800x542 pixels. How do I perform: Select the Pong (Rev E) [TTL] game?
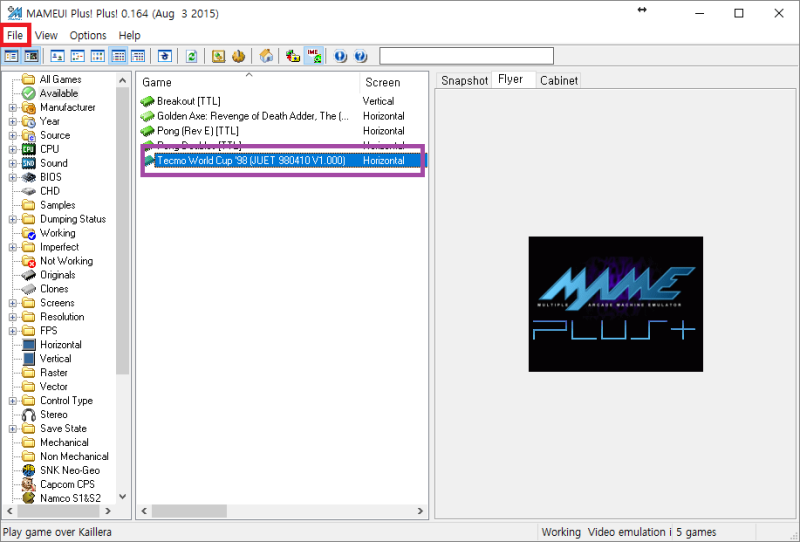(x=198, y=131)
